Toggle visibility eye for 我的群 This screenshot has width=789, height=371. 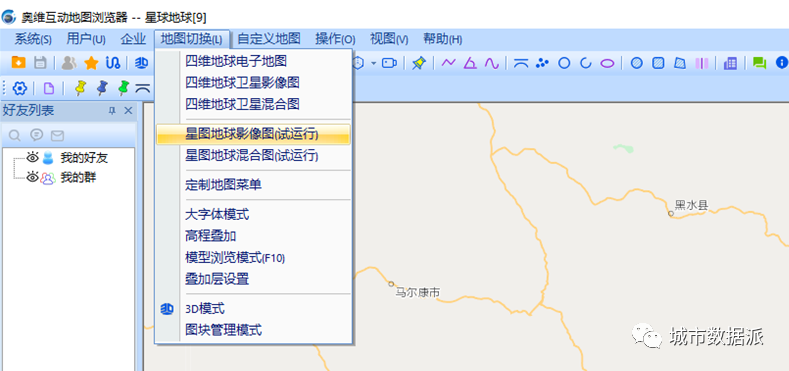click(33, 177)
